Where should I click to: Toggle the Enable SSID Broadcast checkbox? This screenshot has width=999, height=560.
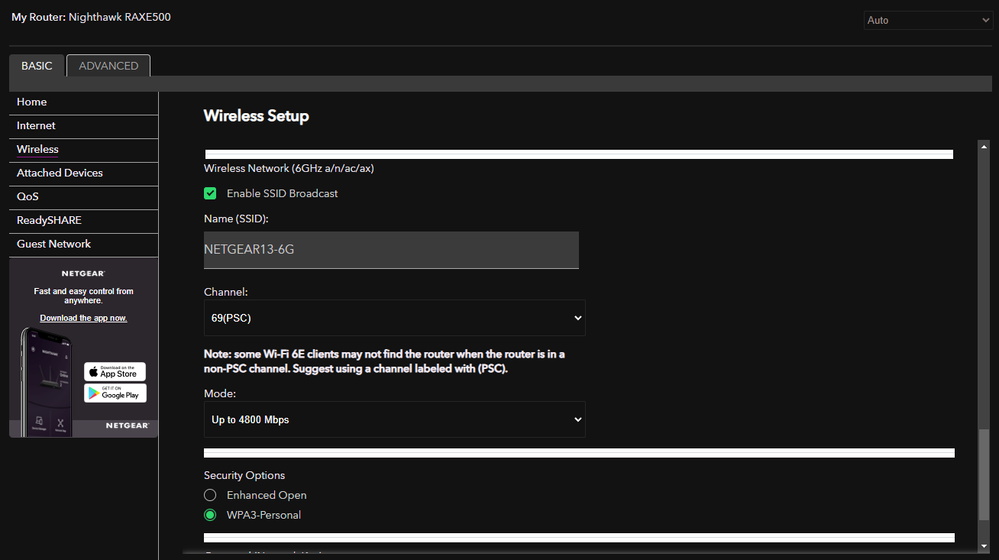coord(210,193)
